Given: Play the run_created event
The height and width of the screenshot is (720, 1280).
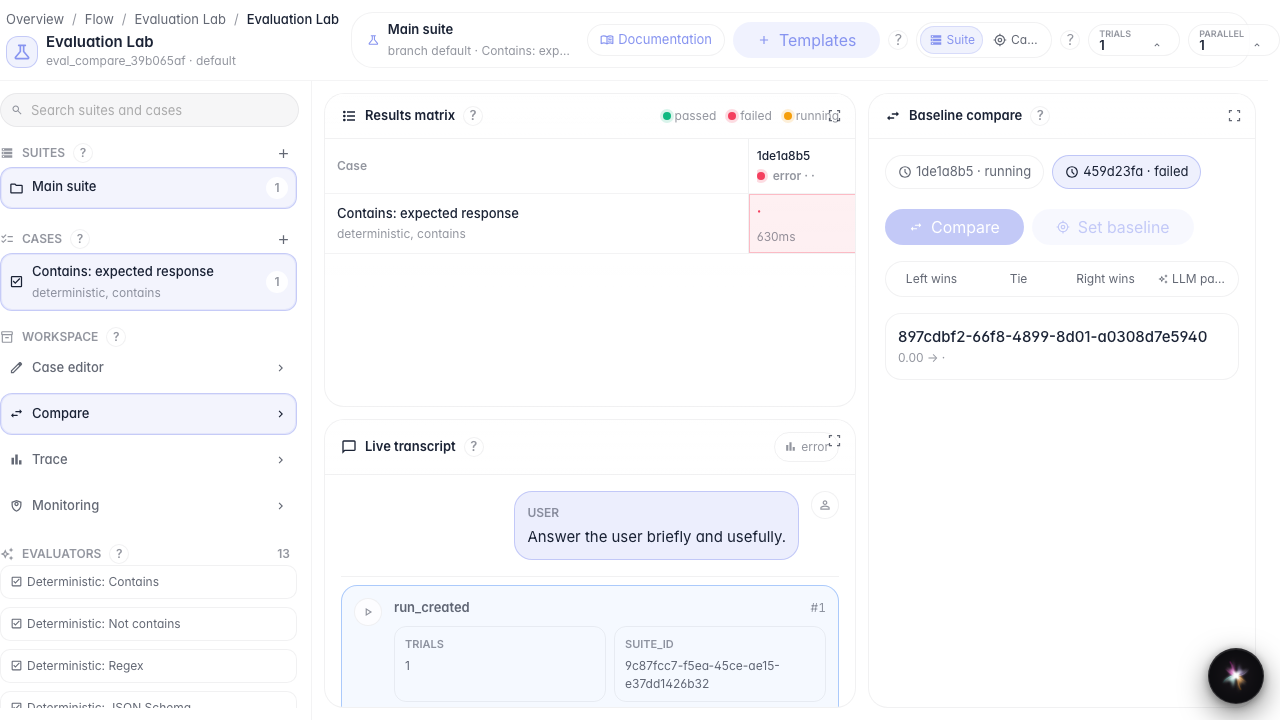Looking at the screenshot, I should (368, 612).
